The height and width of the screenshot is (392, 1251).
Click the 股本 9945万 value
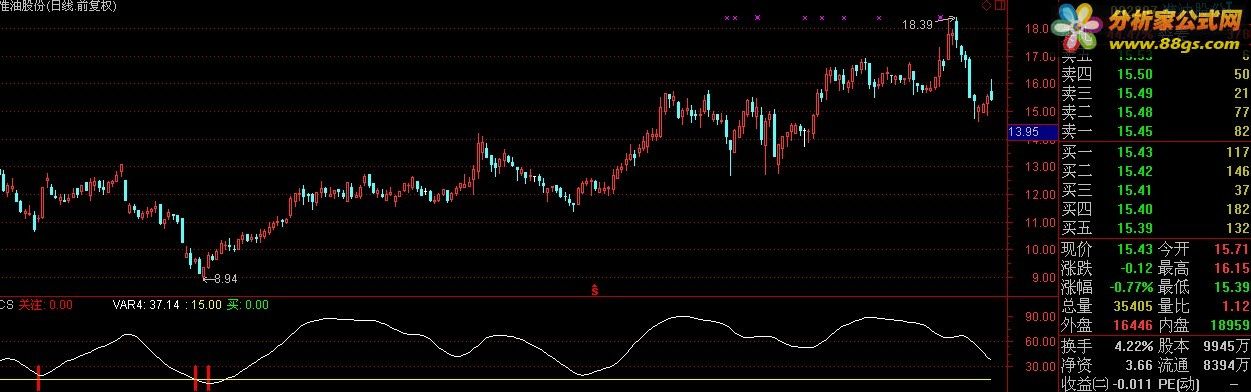pyautogui.click(x=1225, y=345)
